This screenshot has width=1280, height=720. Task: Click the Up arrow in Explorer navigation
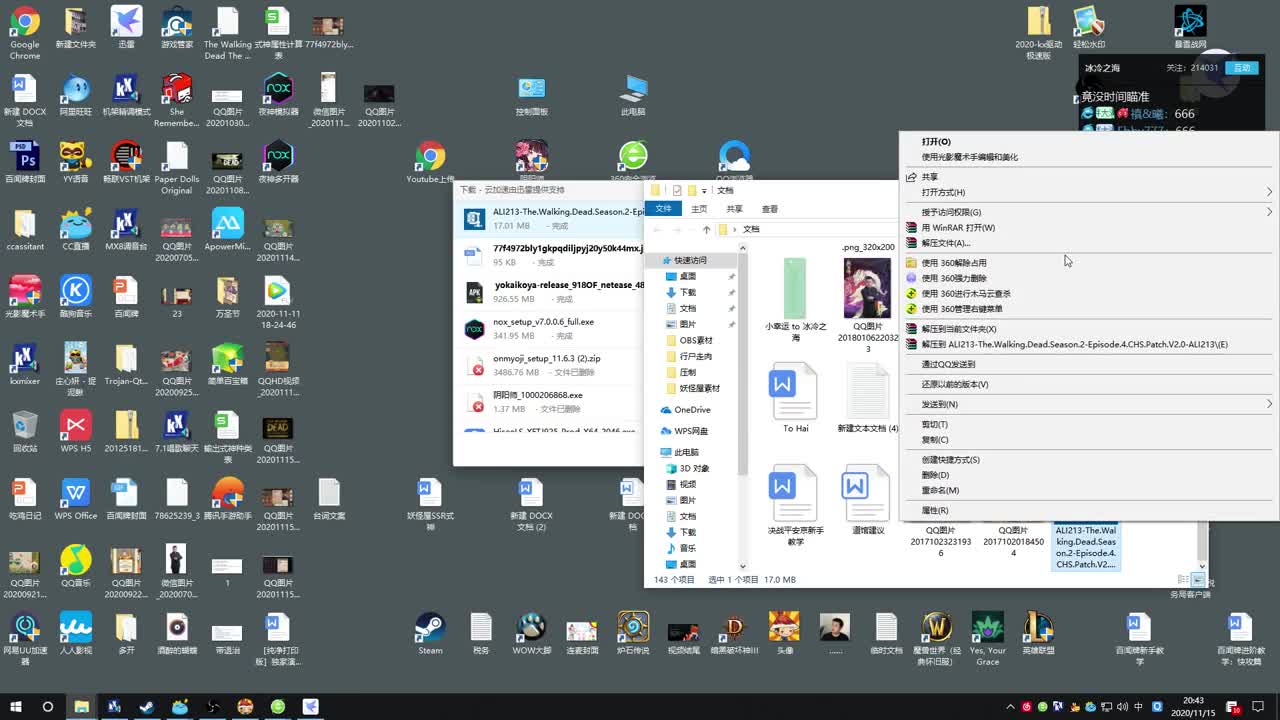706,229
